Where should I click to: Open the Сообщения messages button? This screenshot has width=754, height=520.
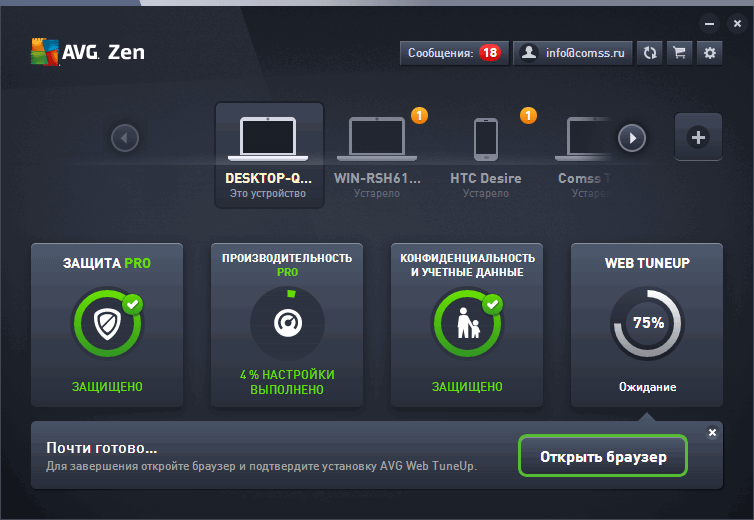[x=454, y=53]
